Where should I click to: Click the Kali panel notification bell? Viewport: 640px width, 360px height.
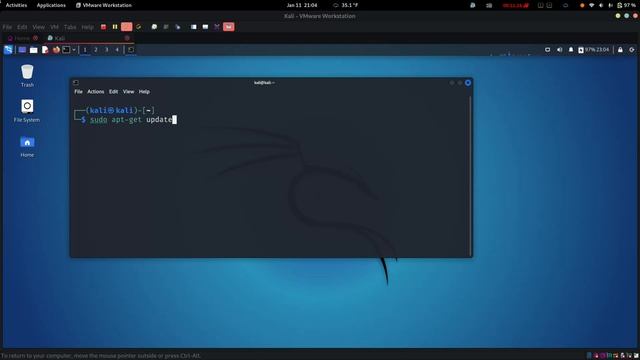point(571,50)
